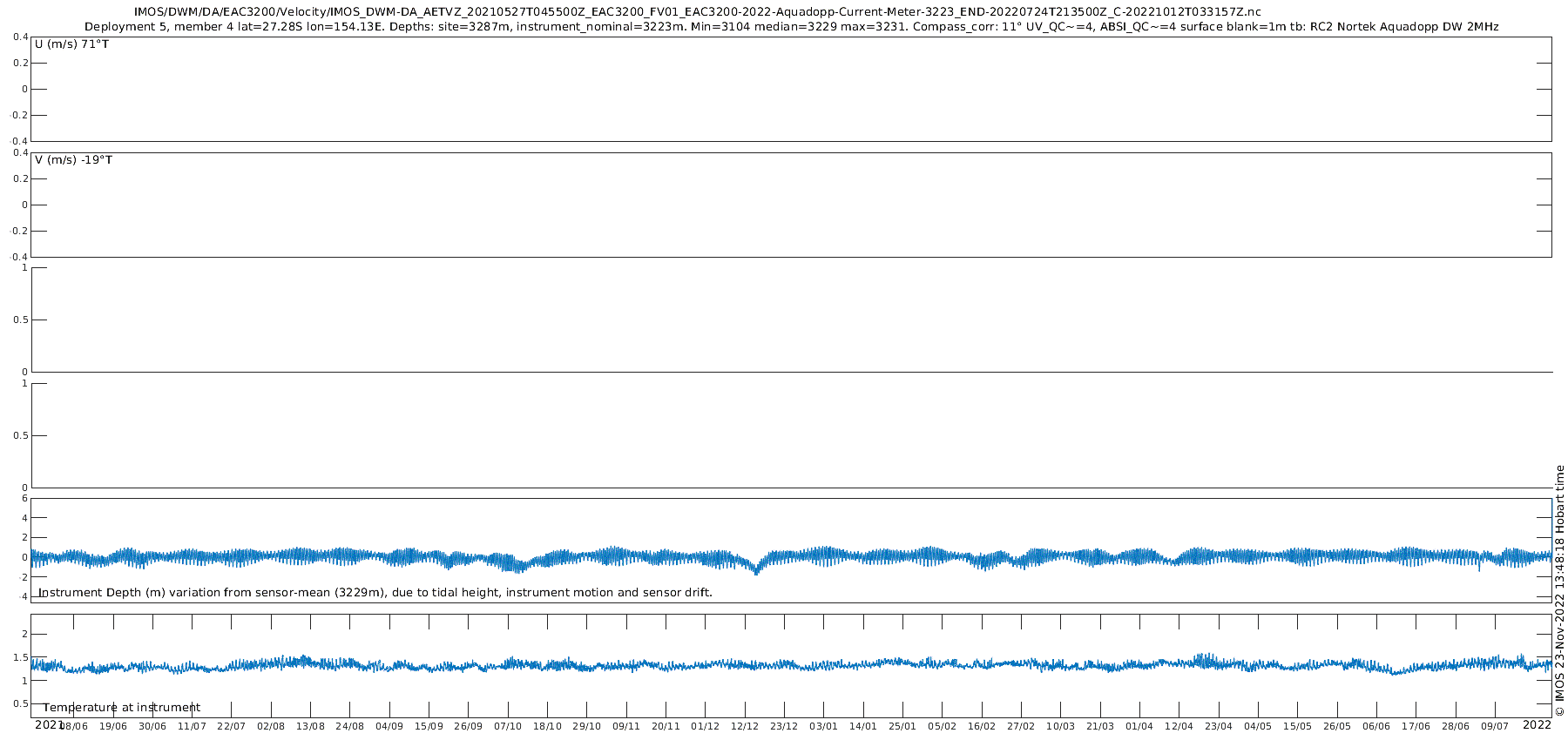Click the 11/07 date tick label
The height and width of the screenshot is (740, 1568).
[x=192, y=726]
